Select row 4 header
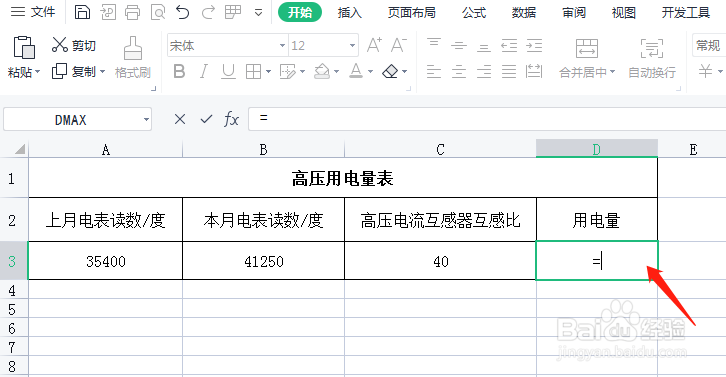The height and width of the screenshot is (377, 726). [x=13, y=290]
